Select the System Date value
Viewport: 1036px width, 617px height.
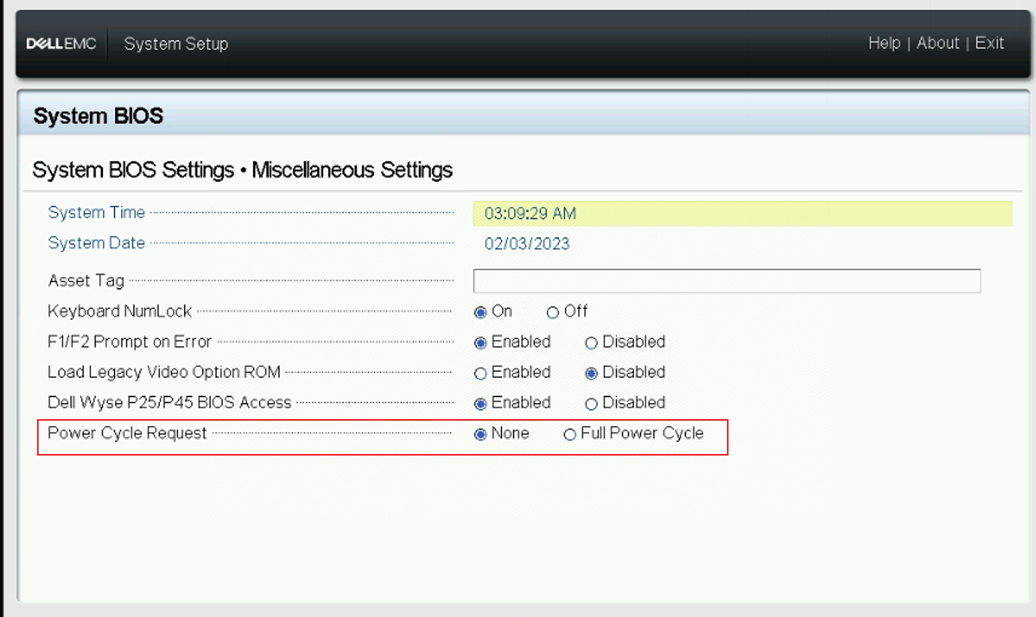tap(527, 244)
